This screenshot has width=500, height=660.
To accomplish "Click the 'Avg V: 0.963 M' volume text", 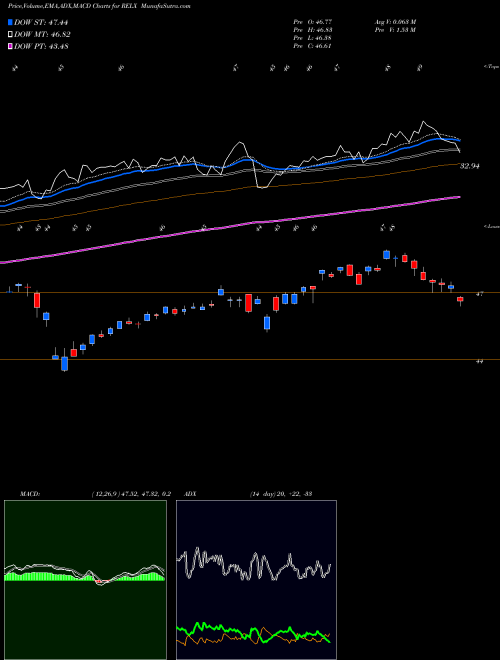I will click(395, 21).
